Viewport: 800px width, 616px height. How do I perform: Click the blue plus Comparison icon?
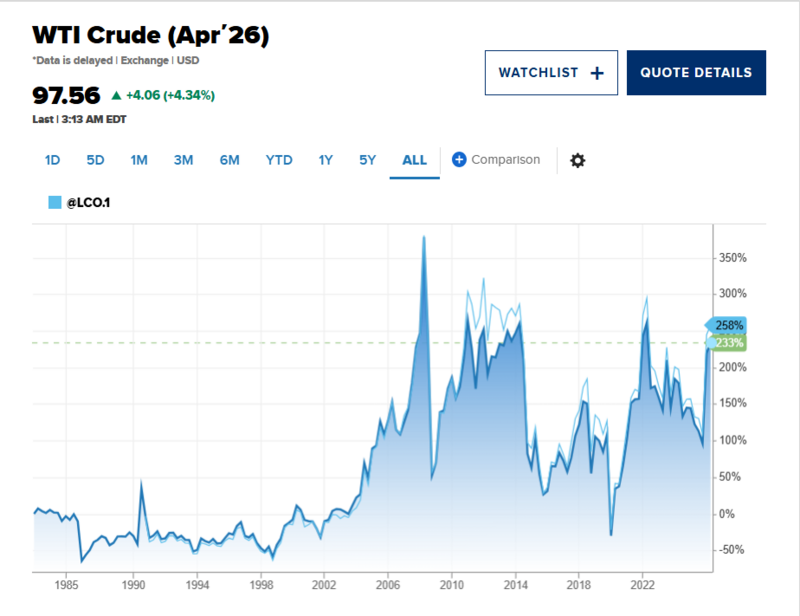(459, 160)
